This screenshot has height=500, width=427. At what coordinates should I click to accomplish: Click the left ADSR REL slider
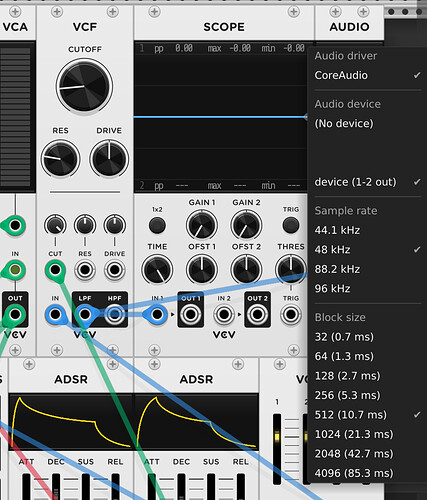(115, 487)
